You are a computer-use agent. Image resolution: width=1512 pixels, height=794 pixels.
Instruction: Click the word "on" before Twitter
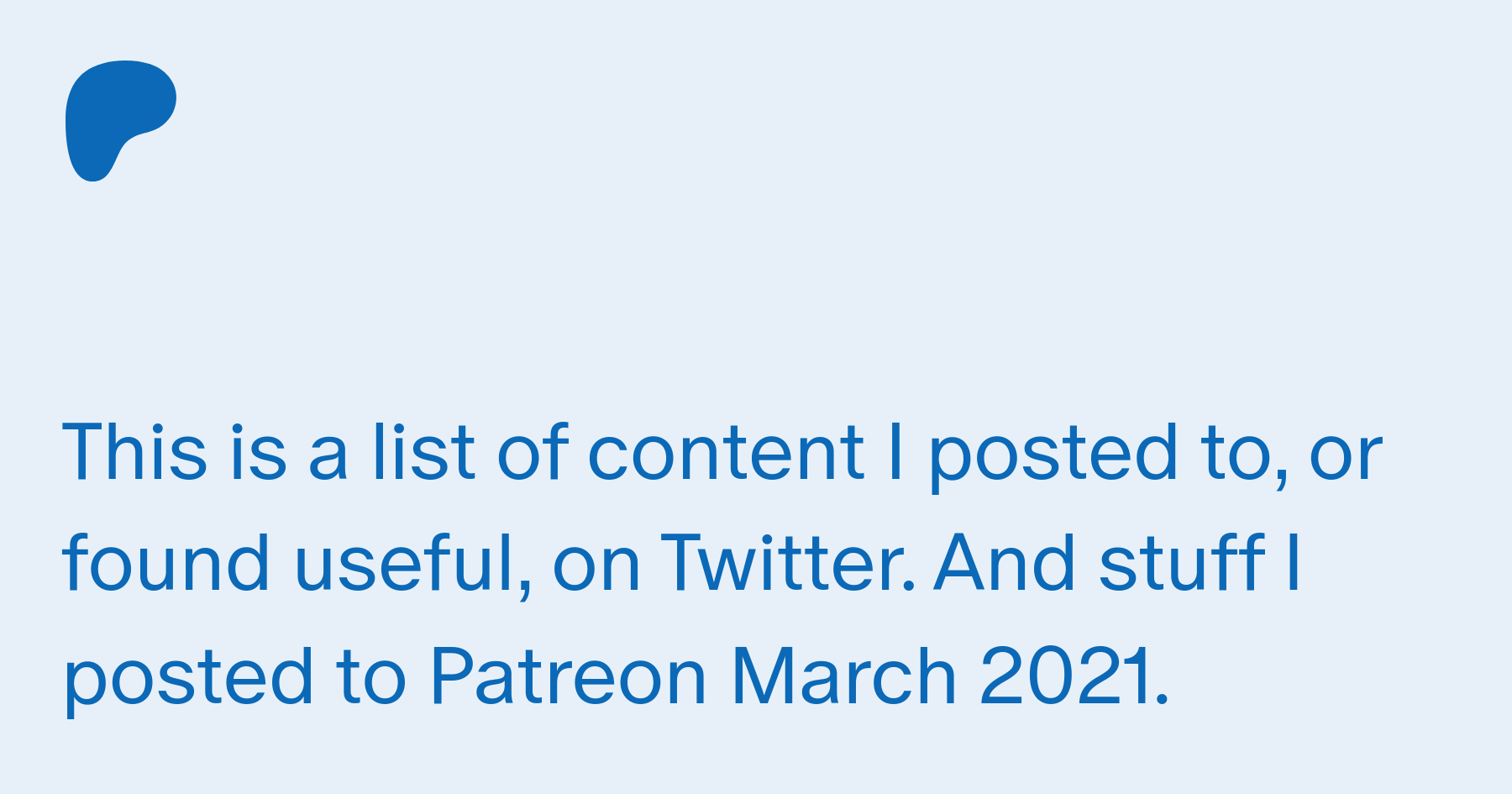tap(597, 570)
